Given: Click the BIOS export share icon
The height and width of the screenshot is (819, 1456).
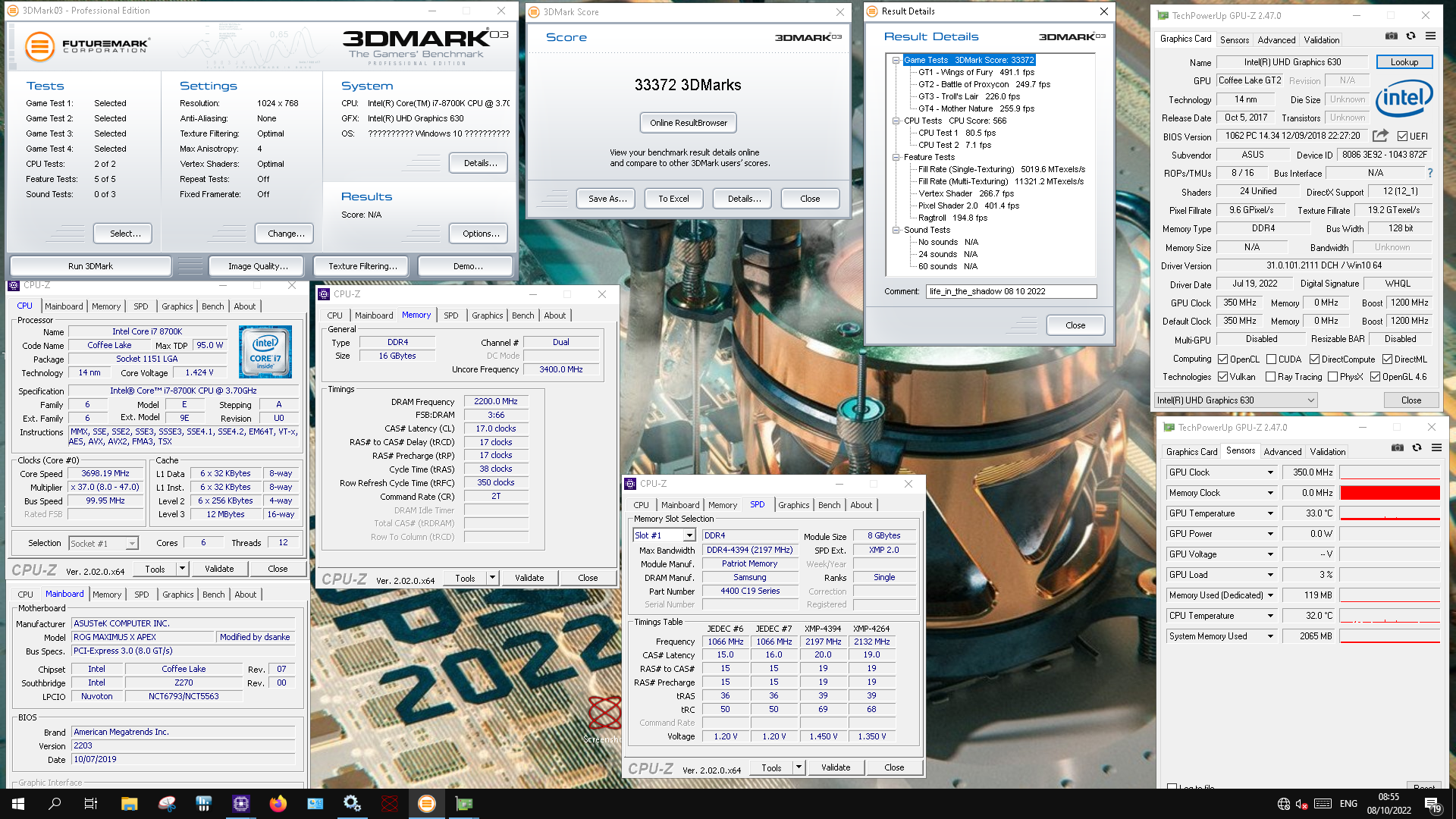Looking at the screenshot, I should tap(1380, 136).
